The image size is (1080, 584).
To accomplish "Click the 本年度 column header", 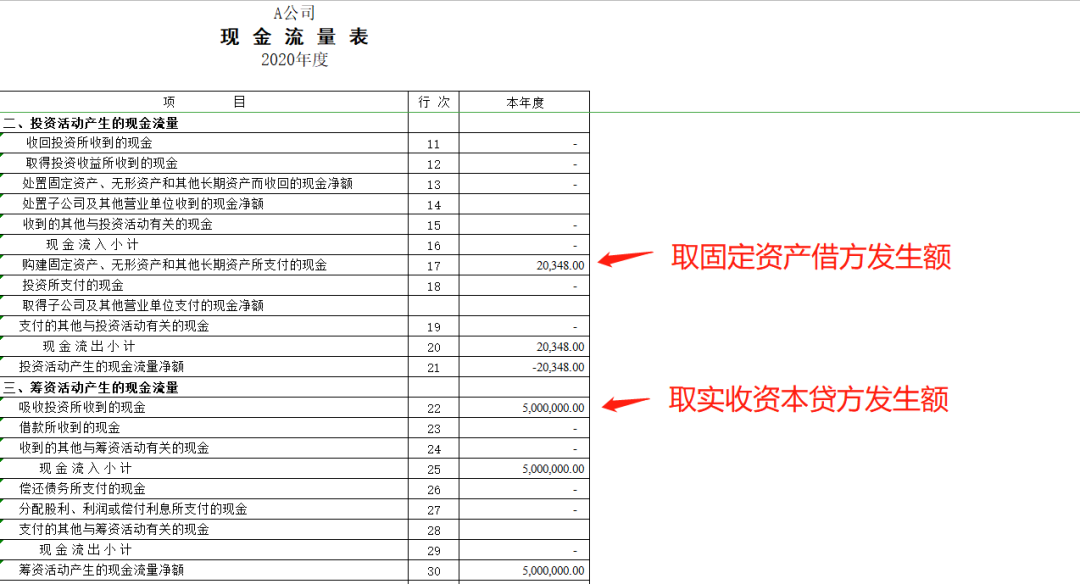I will pos(525,102).
